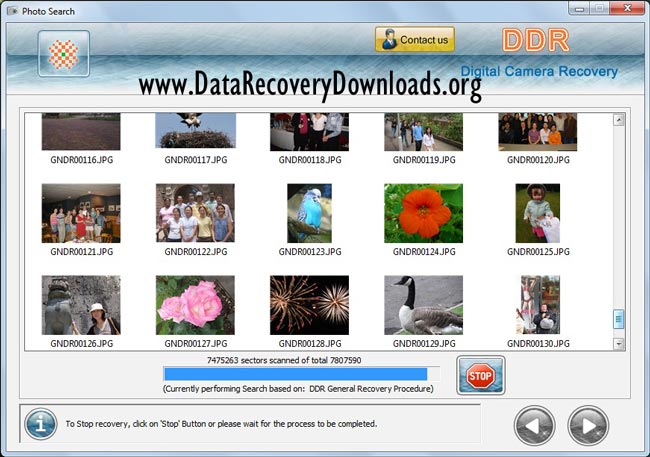Select thumbnail above GNDR00130.JPG
This screenshot has height=457, width=650.
click(538, 305)
